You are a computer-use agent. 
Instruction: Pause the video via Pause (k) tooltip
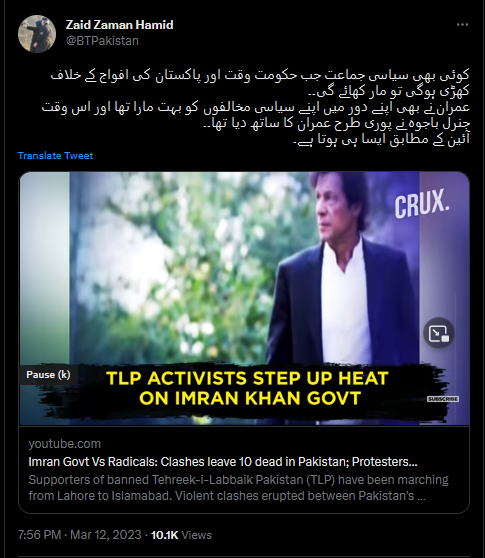pos(48,375)
